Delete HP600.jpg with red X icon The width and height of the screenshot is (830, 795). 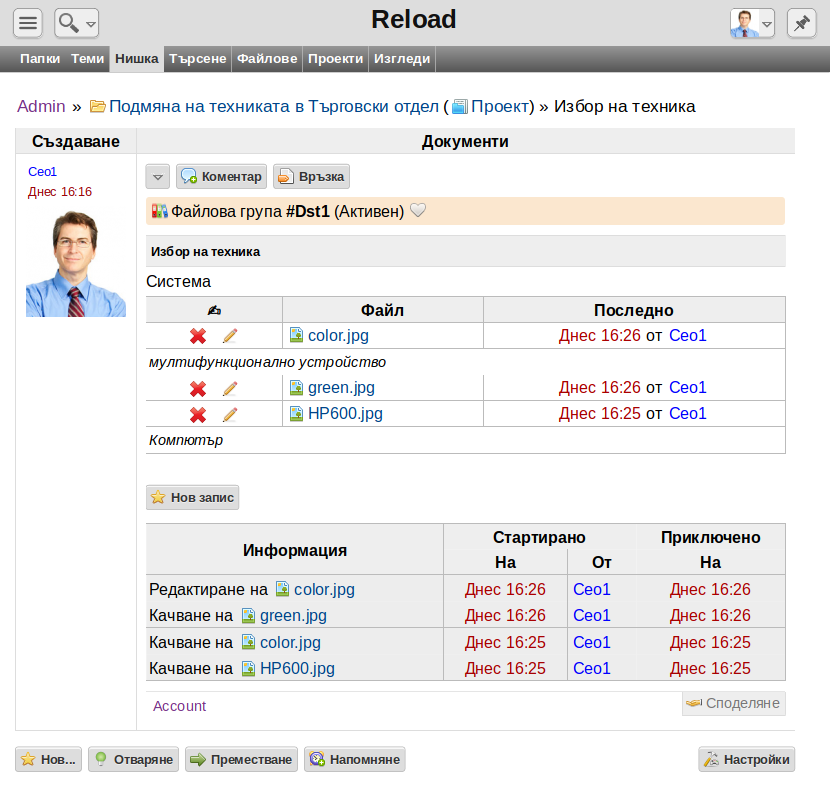198,414
